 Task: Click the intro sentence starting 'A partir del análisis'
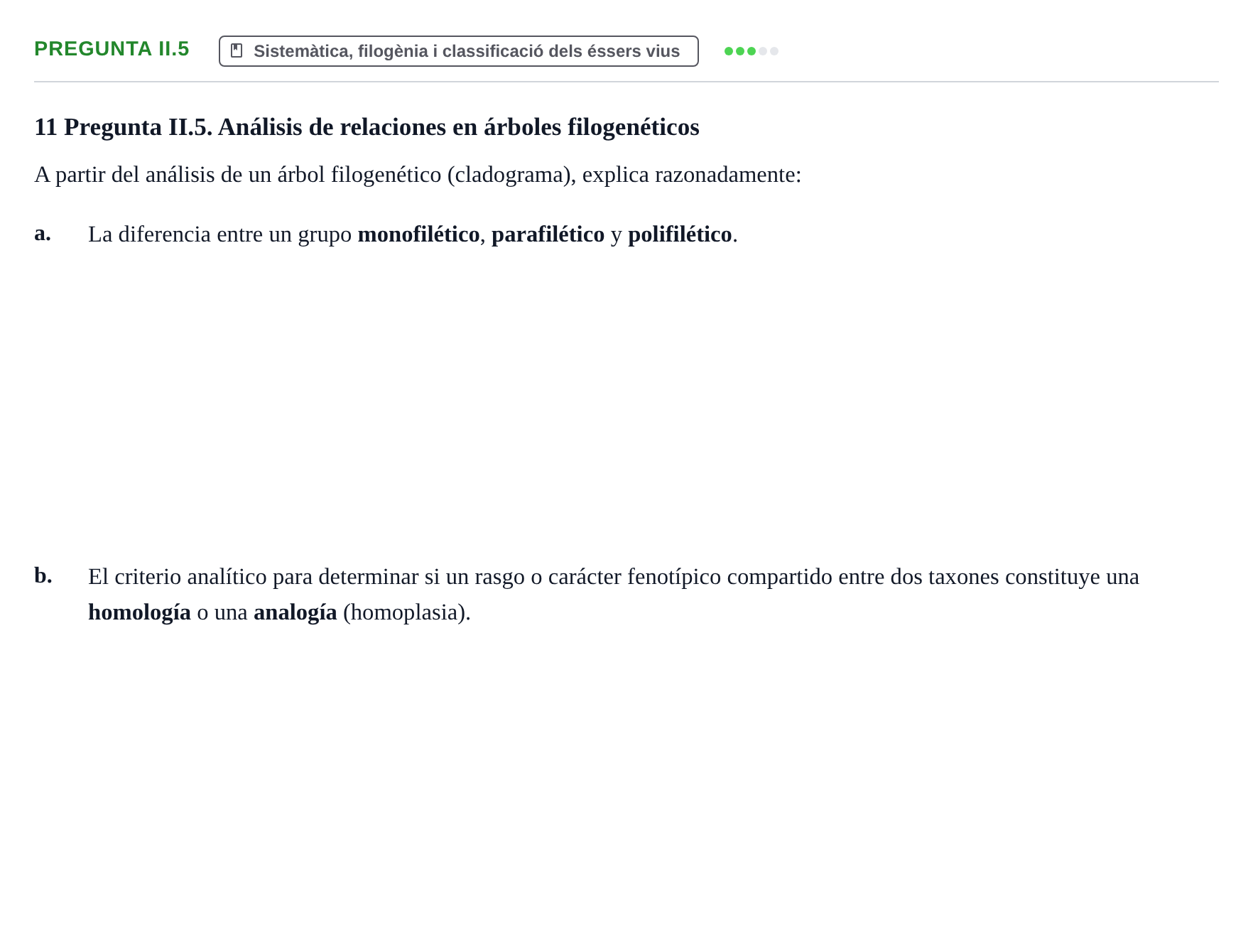(x=418, y=175)
